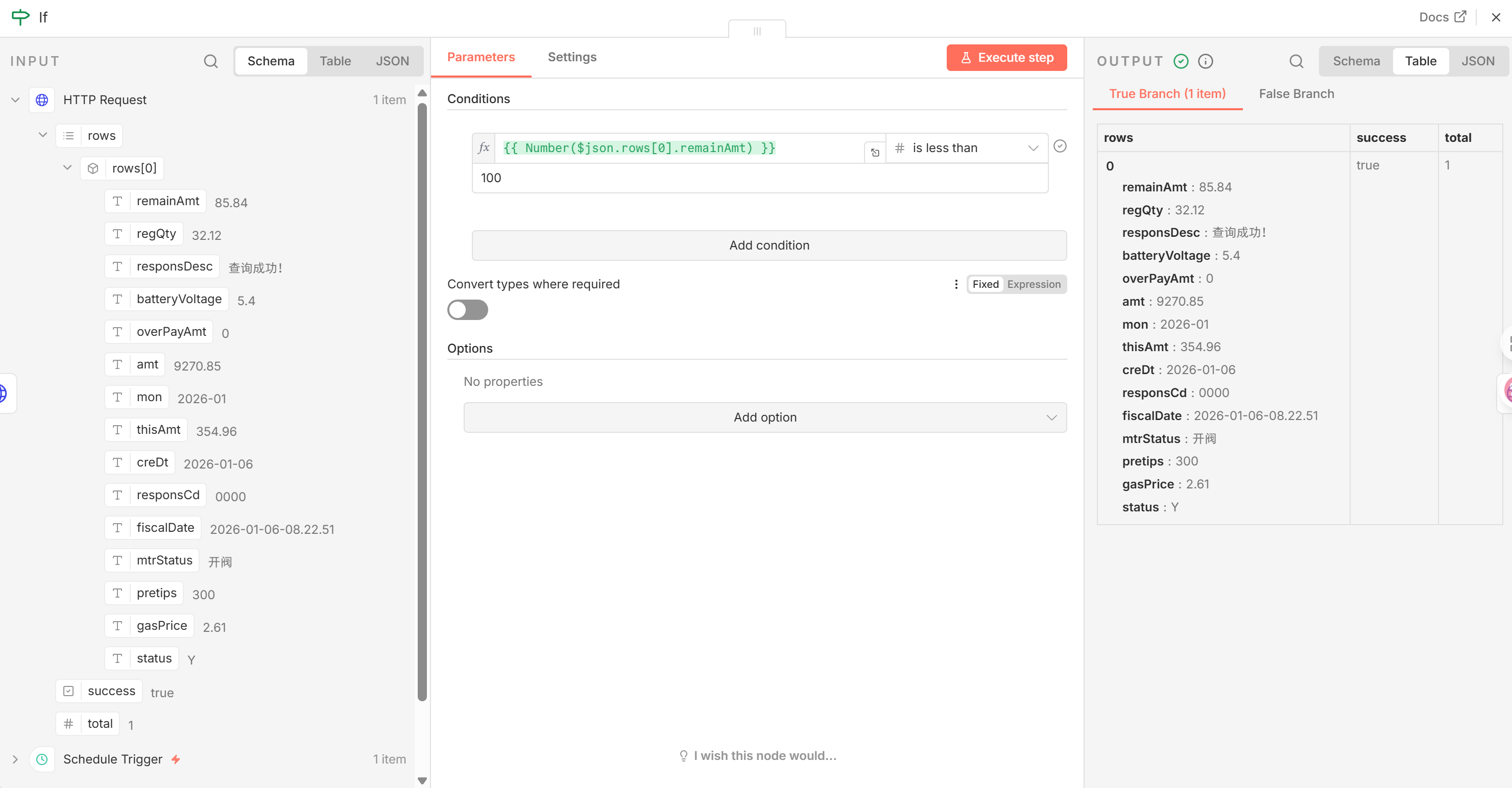Open the expression editor expand icon
Screen dimensions: 1512x788
(875, 153)
